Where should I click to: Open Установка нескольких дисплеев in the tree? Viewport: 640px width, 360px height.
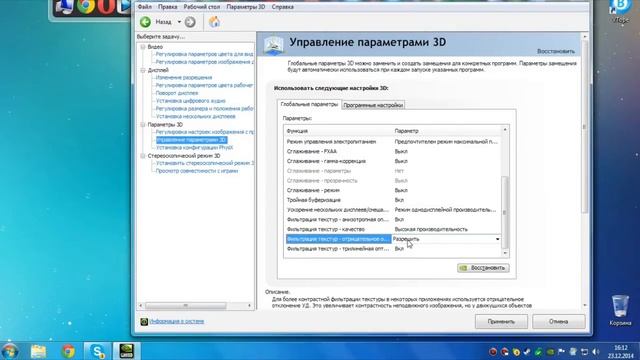point(196,116)
